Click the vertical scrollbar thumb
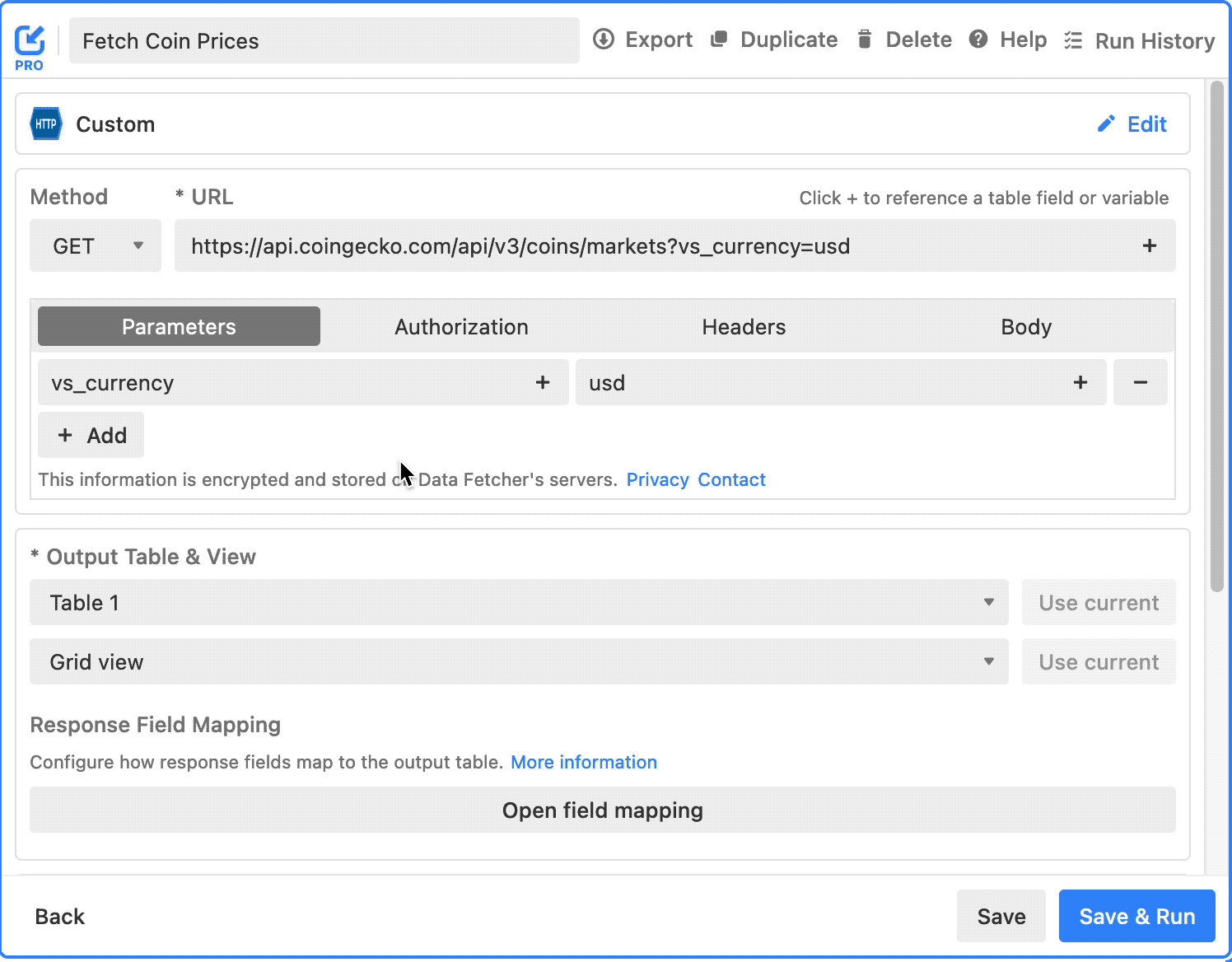1232x962 pixels. (1217, 336)
